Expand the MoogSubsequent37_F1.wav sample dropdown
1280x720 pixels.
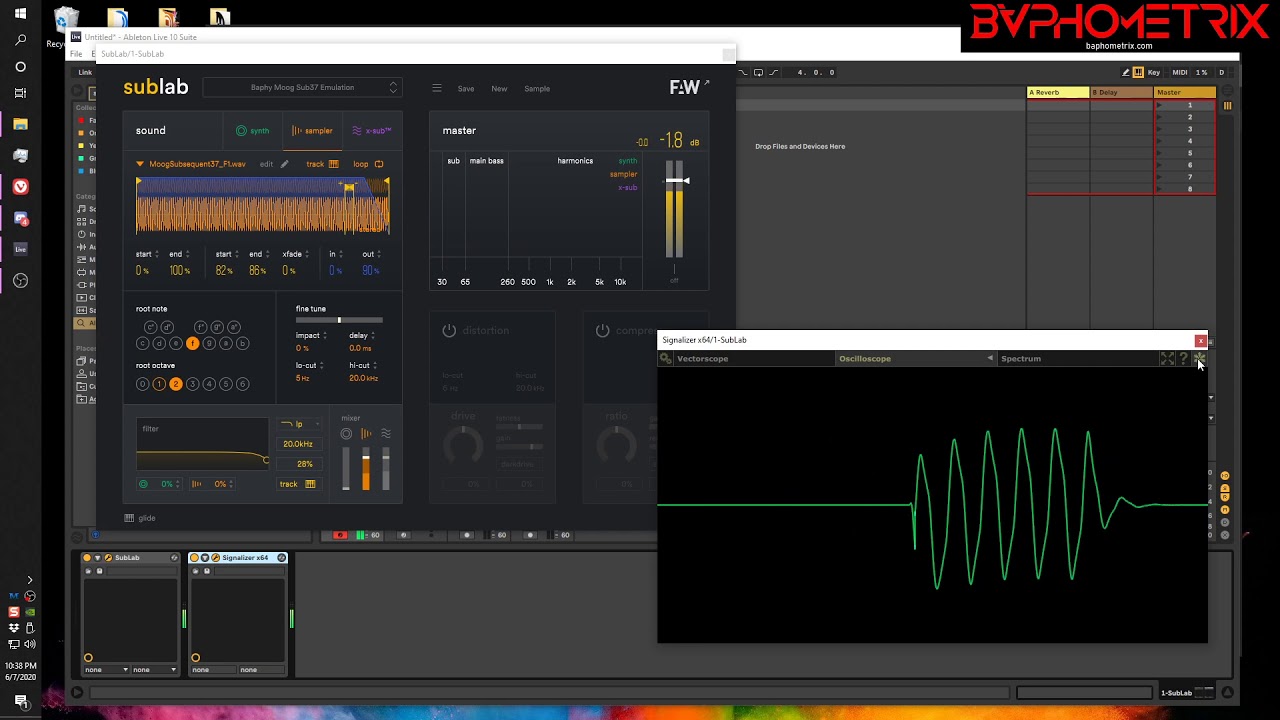pos(141,164)
